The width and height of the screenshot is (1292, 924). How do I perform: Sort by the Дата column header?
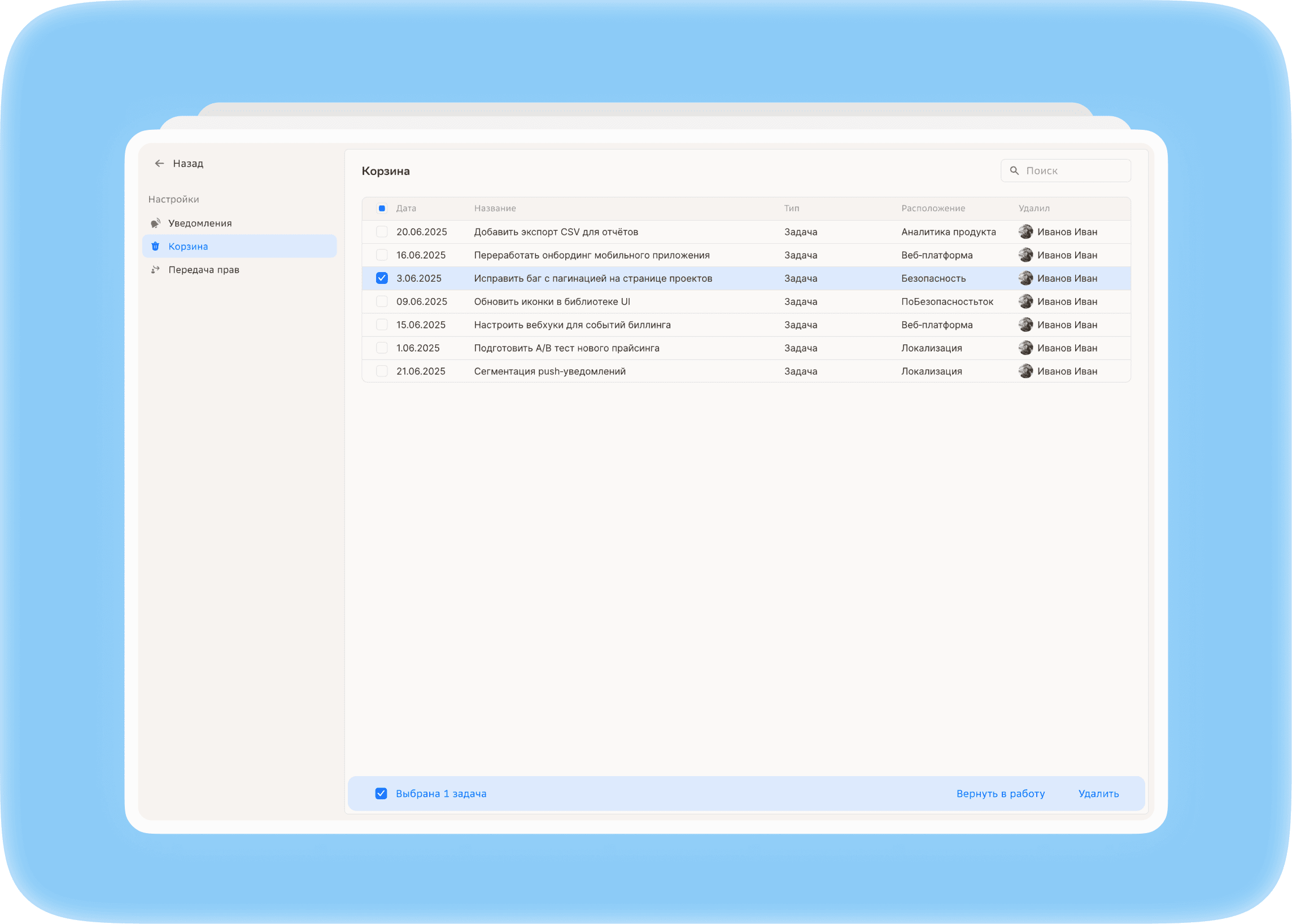click(407, 208)
